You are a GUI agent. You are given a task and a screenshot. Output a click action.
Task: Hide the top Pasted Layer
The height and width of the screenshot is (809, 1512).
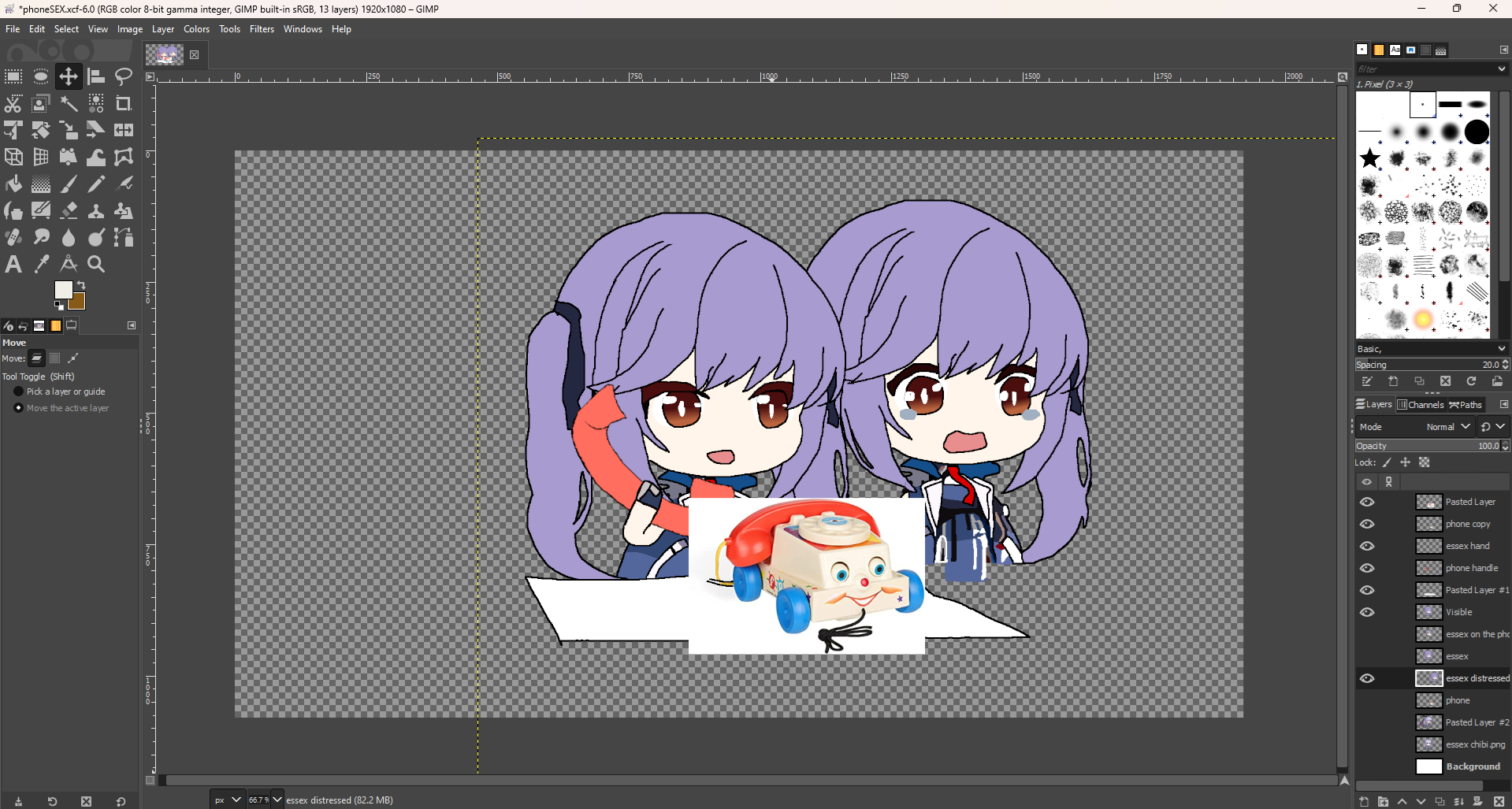(x=1367, y=502)
